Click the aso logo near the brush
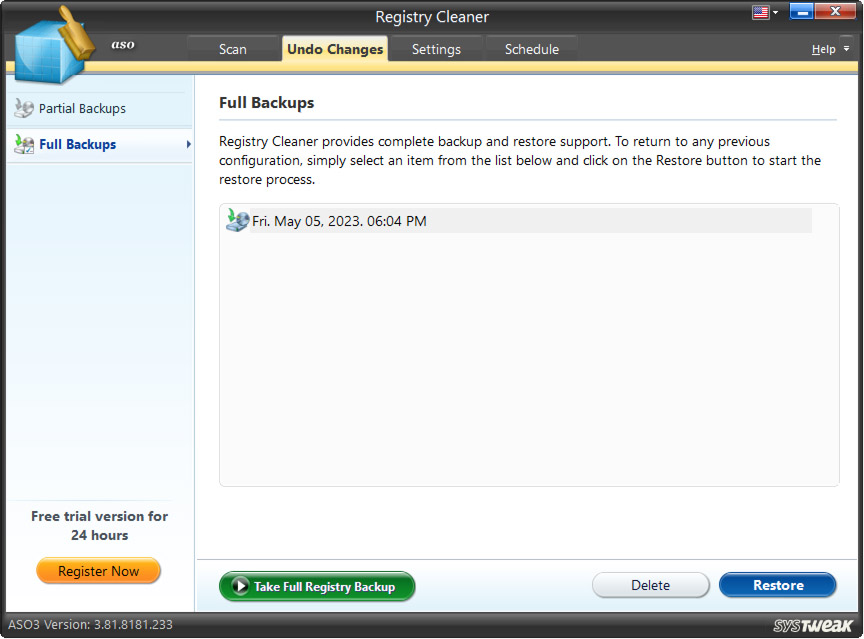Viewport: 864px width, 639px height. (123, 44)
